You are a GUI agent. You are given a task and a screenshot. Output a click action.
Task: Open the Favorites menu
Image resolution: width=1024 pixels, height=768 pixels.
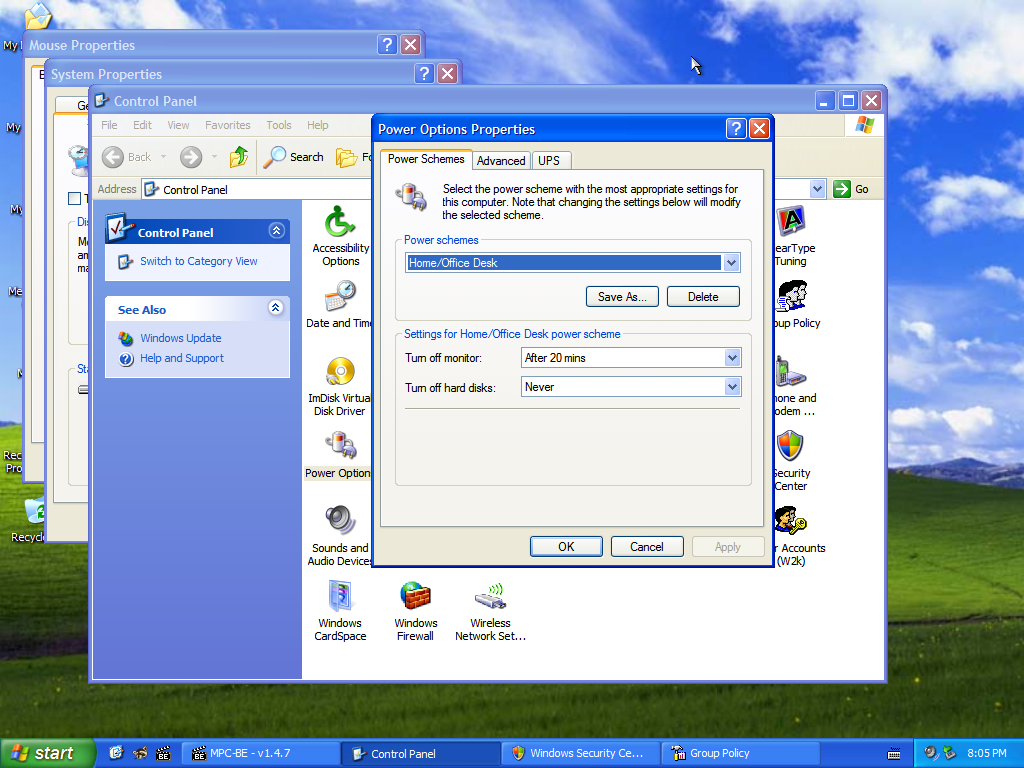point(228,125)
